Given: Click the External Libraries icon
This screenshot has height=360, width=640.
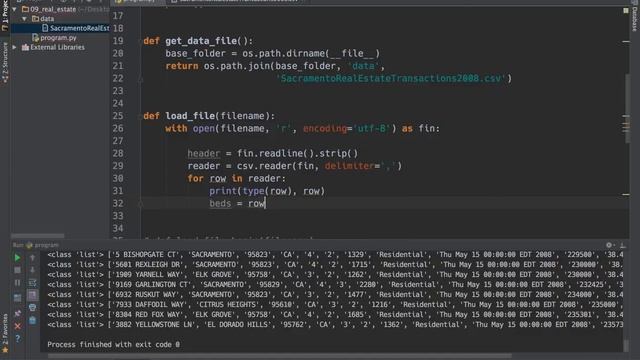Looking at the screenshot, I should pos(25,47).
